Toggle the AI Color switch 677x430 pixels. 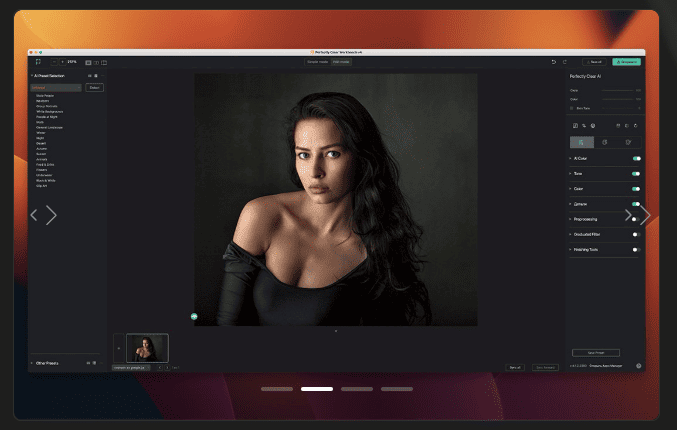pyautogui.click(x=636, y=158)
